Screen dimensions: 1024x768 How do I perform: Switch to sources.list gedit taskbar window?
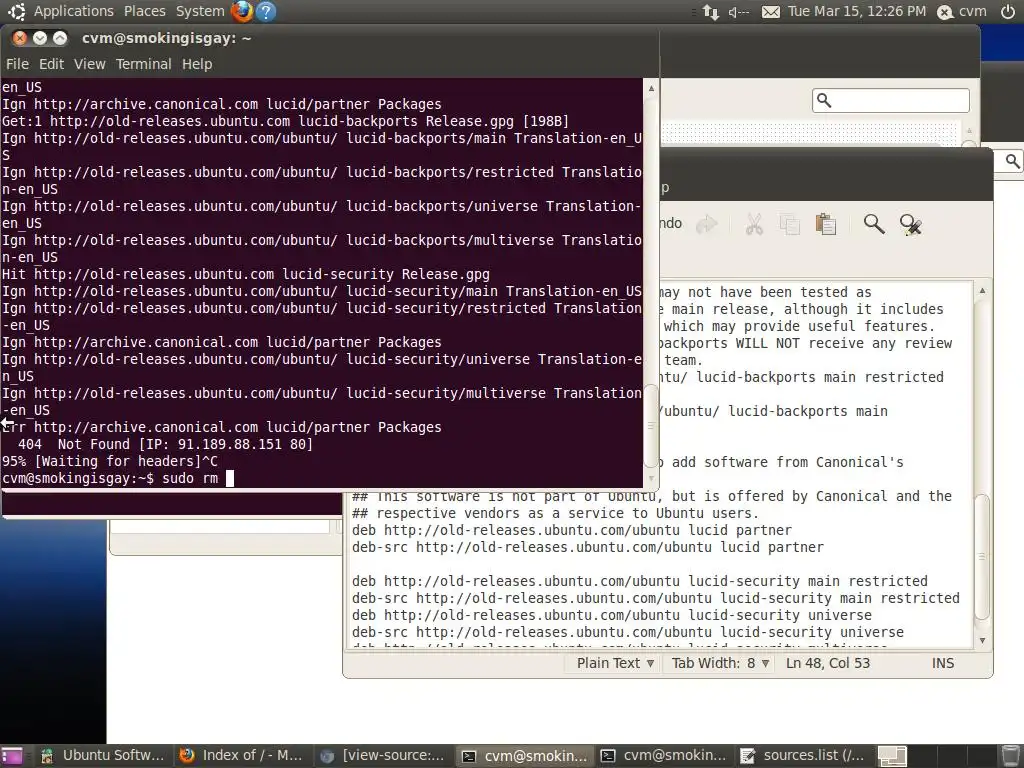[803, 756]
